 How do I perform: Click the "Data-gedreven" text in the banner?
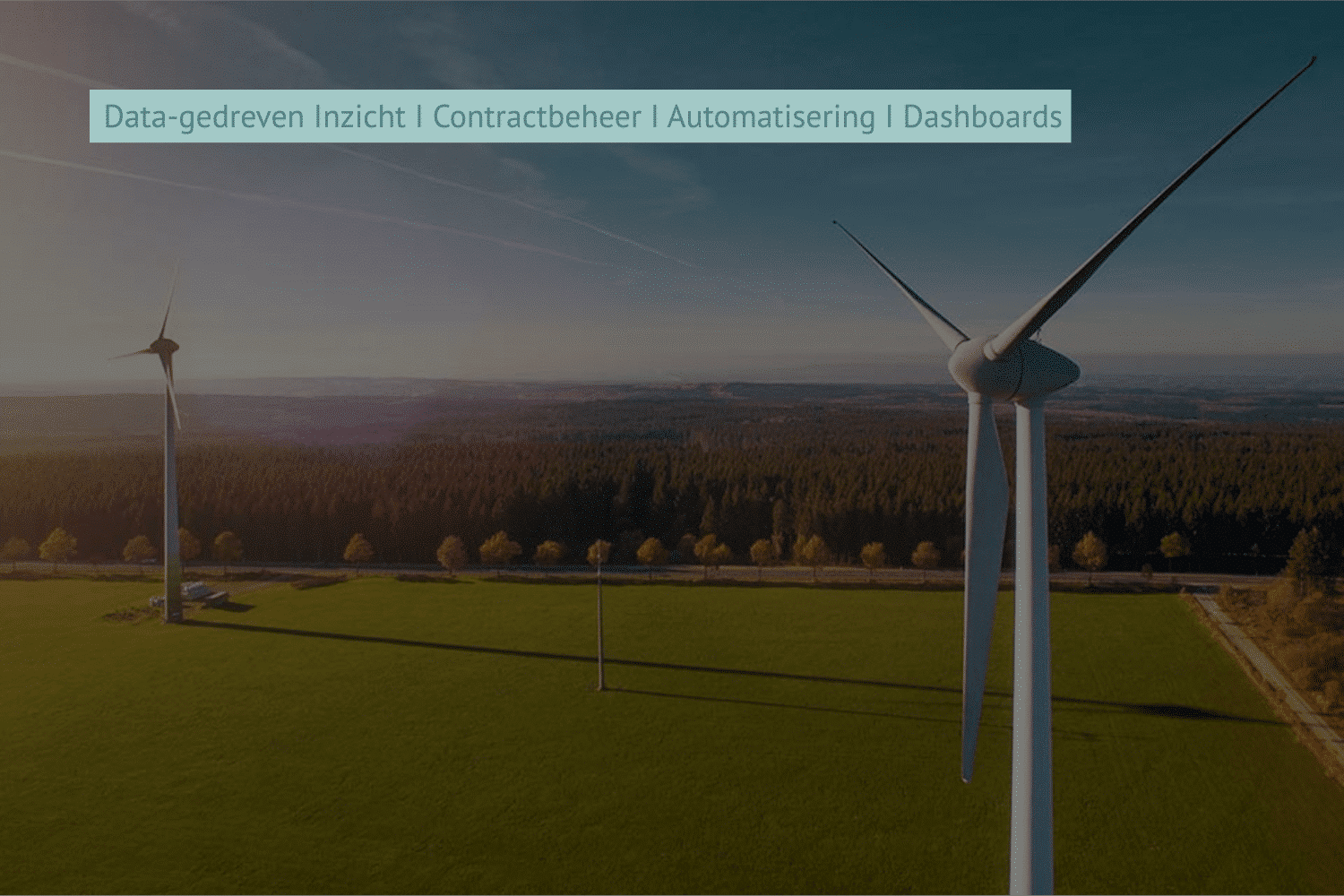203,116
